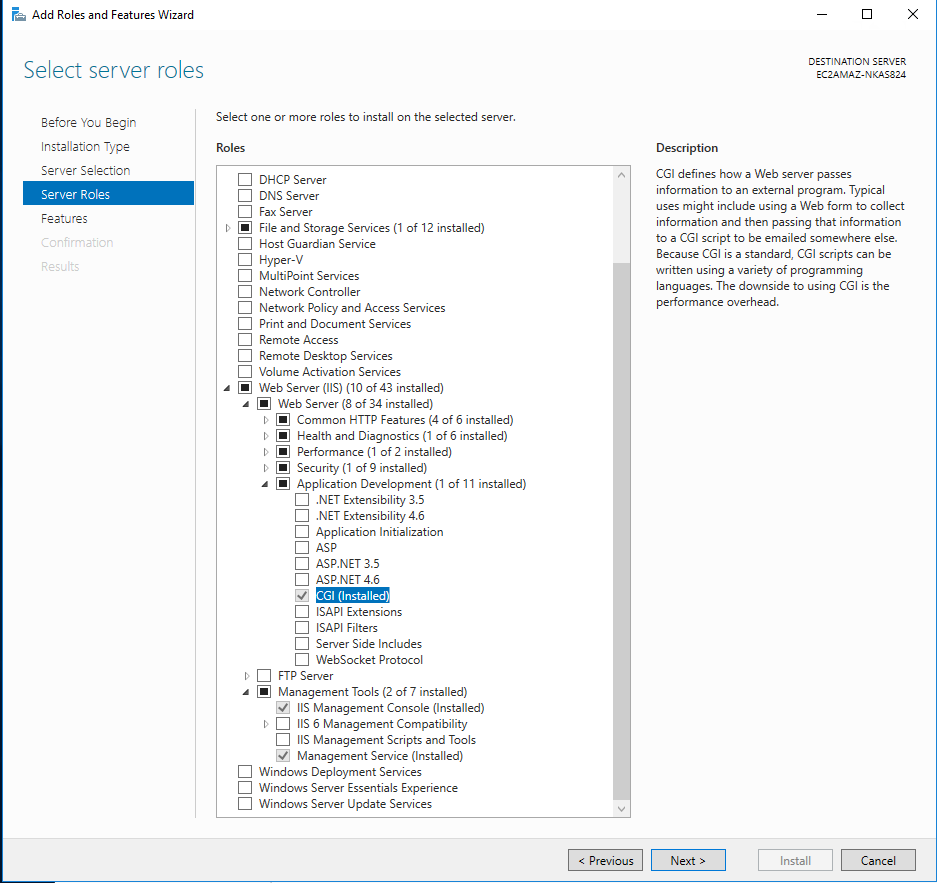The image size is (937, 883).
Task: Tick the DHCP Server checkbox
Action: tap(245, 179)
